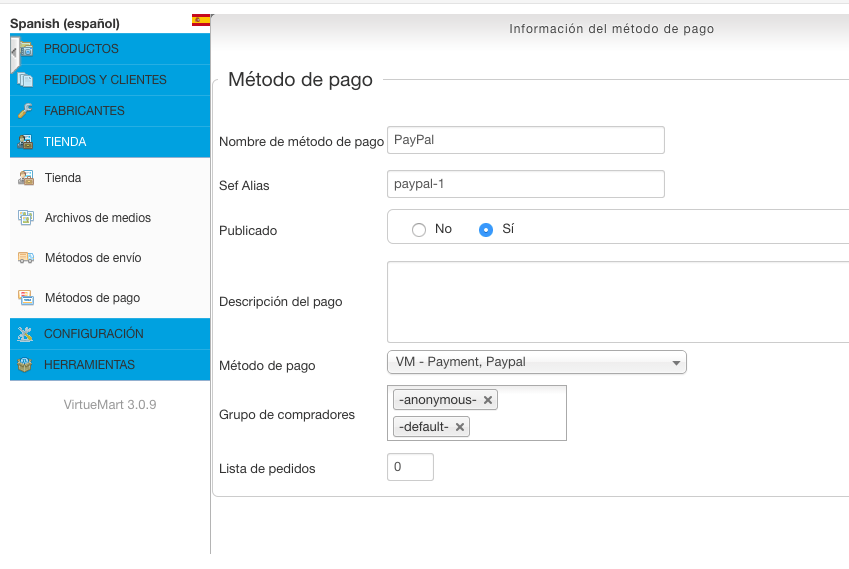Click the Descripción del pago text area
Screen dimensions: 849x569
(618, 302)
